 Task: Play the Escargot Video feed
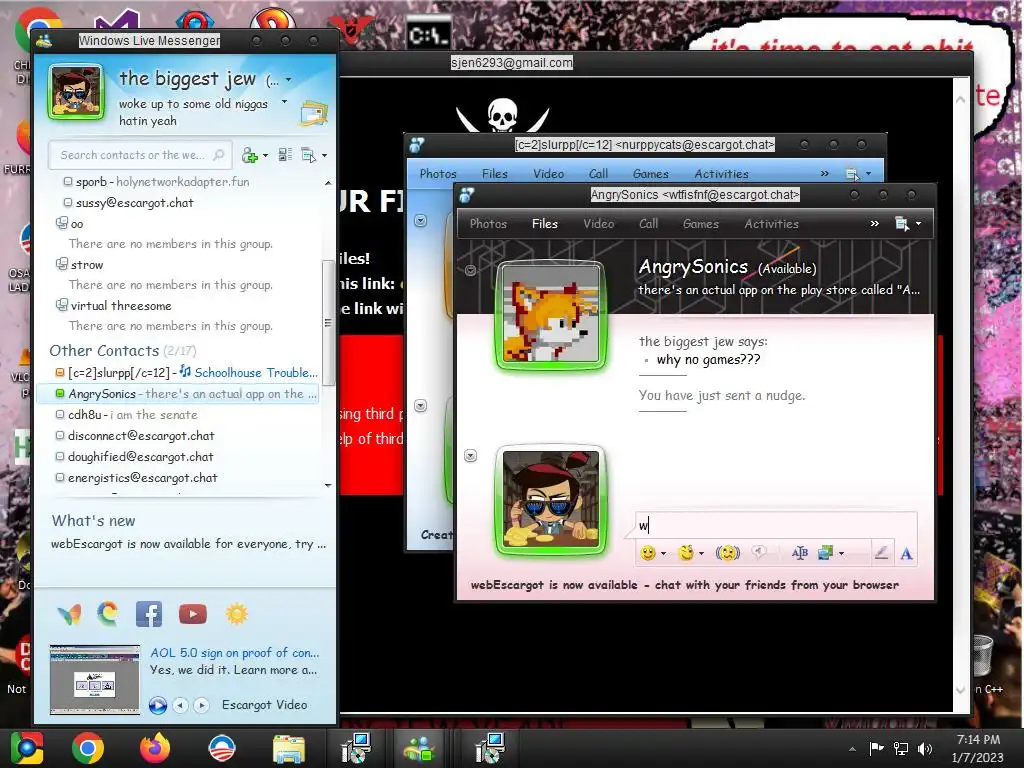(157, 705)
